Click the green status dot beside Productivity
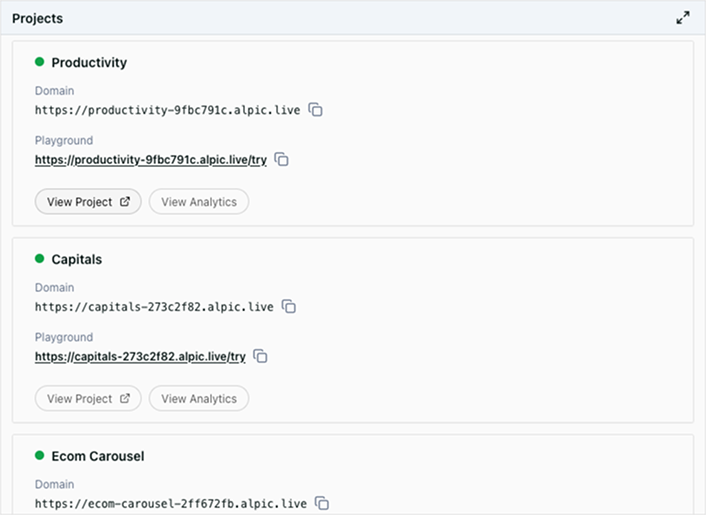 [40, 62]
